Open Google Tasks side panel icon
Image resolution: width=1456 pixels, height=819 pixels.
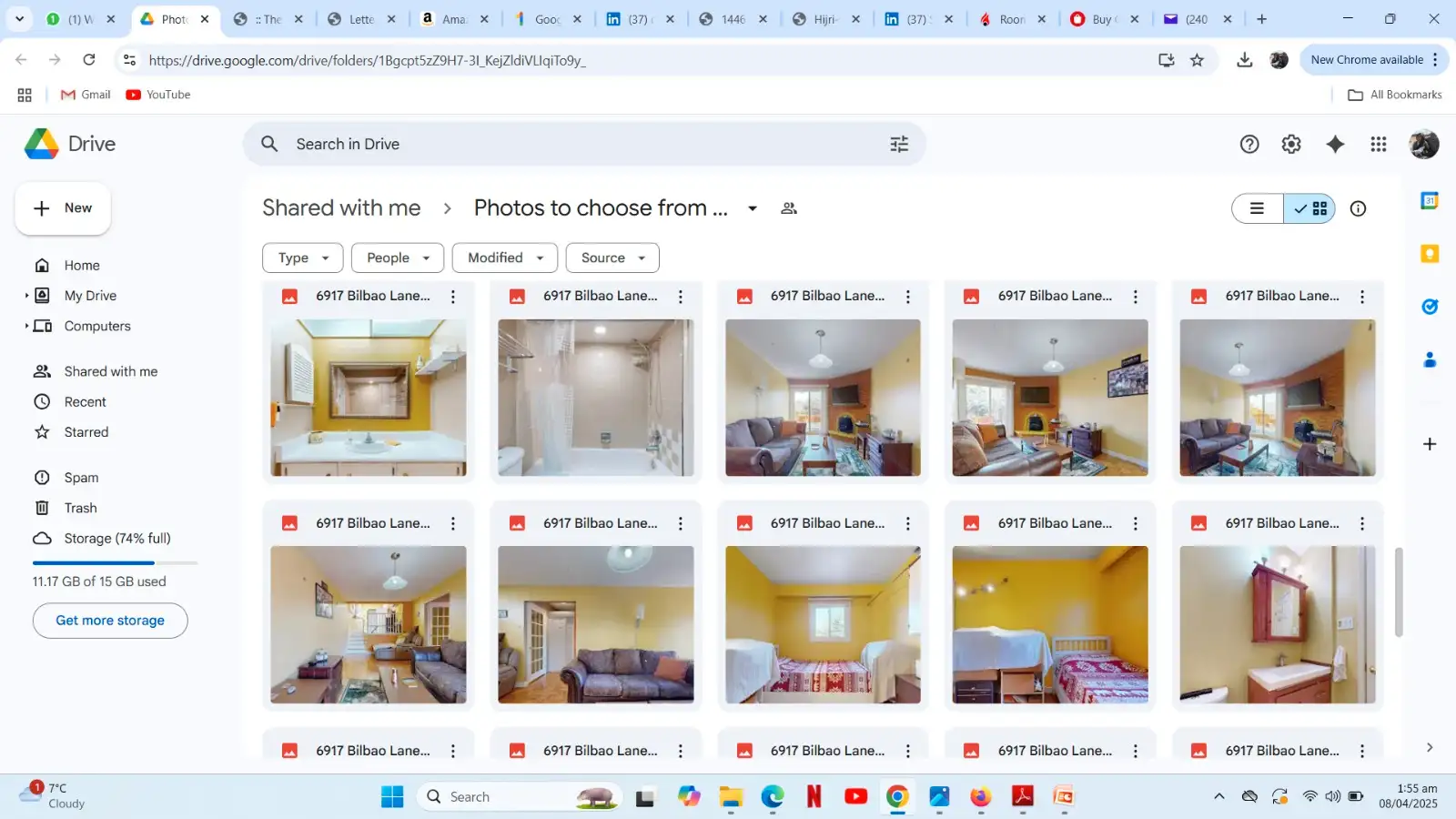pyautogui.click(x=1430, y=307)
